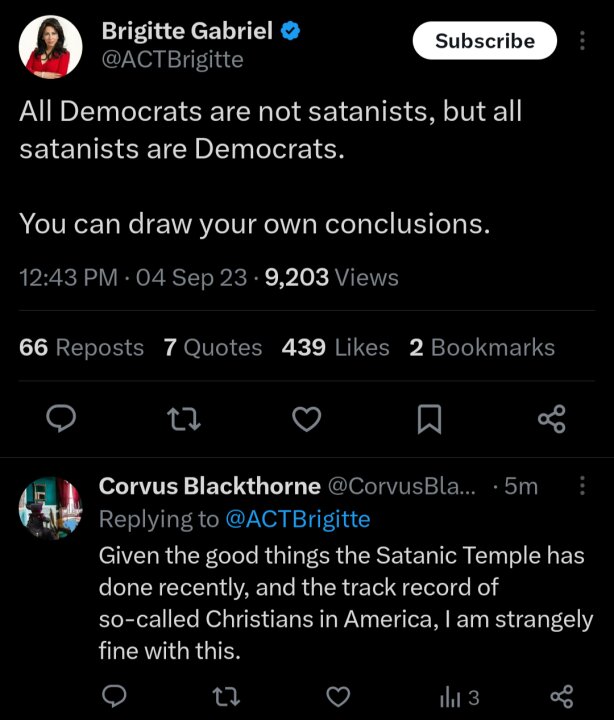Repost Corvus Blackthorne's reply
The height and width of the screenshot is (720, 614).
[x=226, y=696]
